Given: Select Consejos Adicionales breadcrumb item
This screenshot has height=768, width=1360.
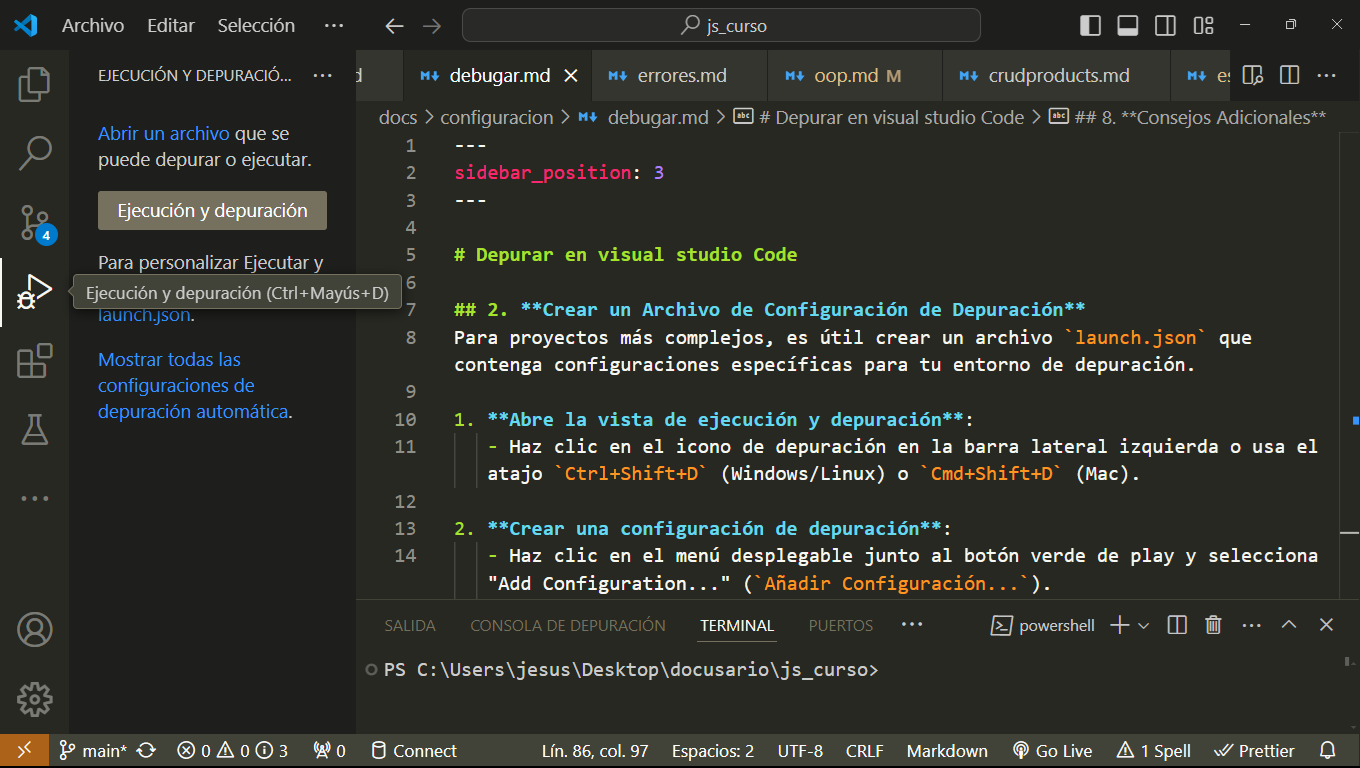Looking at the screenshot, I should (x=1187, y=117).
